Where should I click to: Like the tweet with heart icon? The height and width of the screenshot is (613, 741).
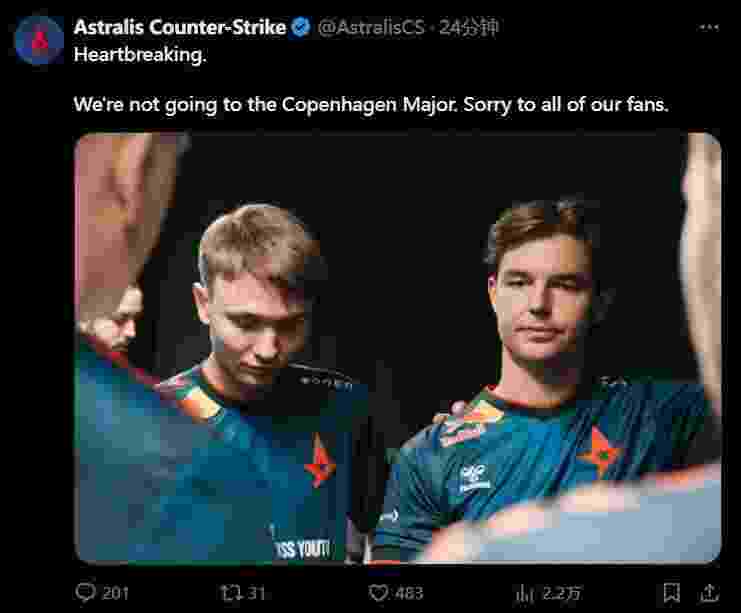point(378,593)
